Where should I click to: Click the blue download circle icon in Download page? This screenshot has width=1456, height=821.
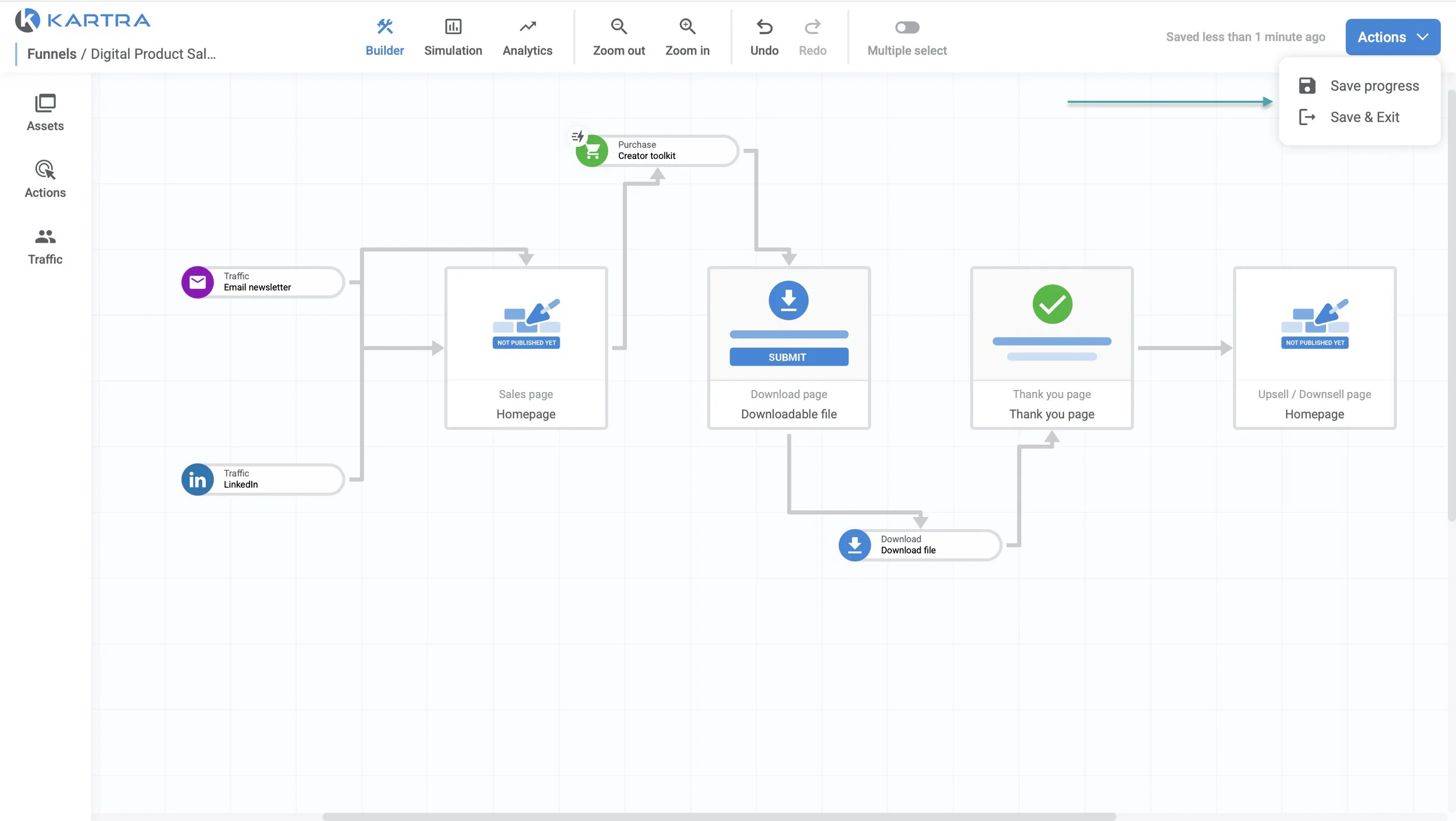789,300
